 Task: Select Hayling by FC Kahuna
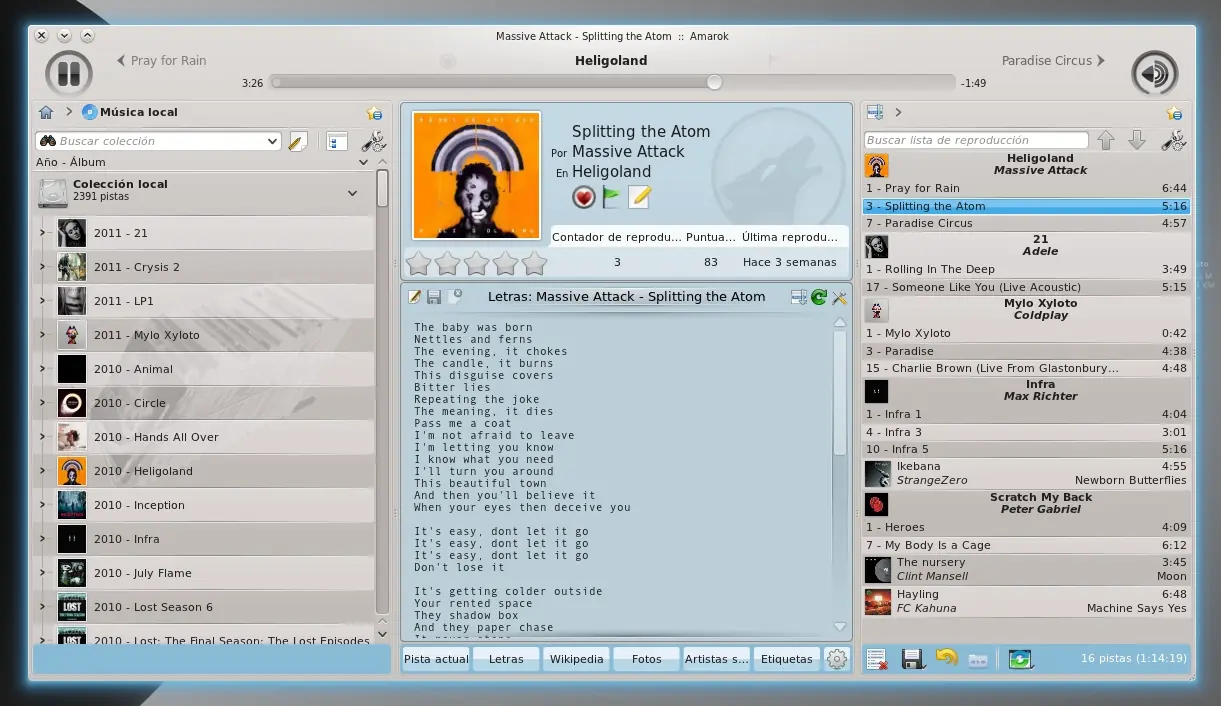pyautogui.click(x=1026, y=601)
